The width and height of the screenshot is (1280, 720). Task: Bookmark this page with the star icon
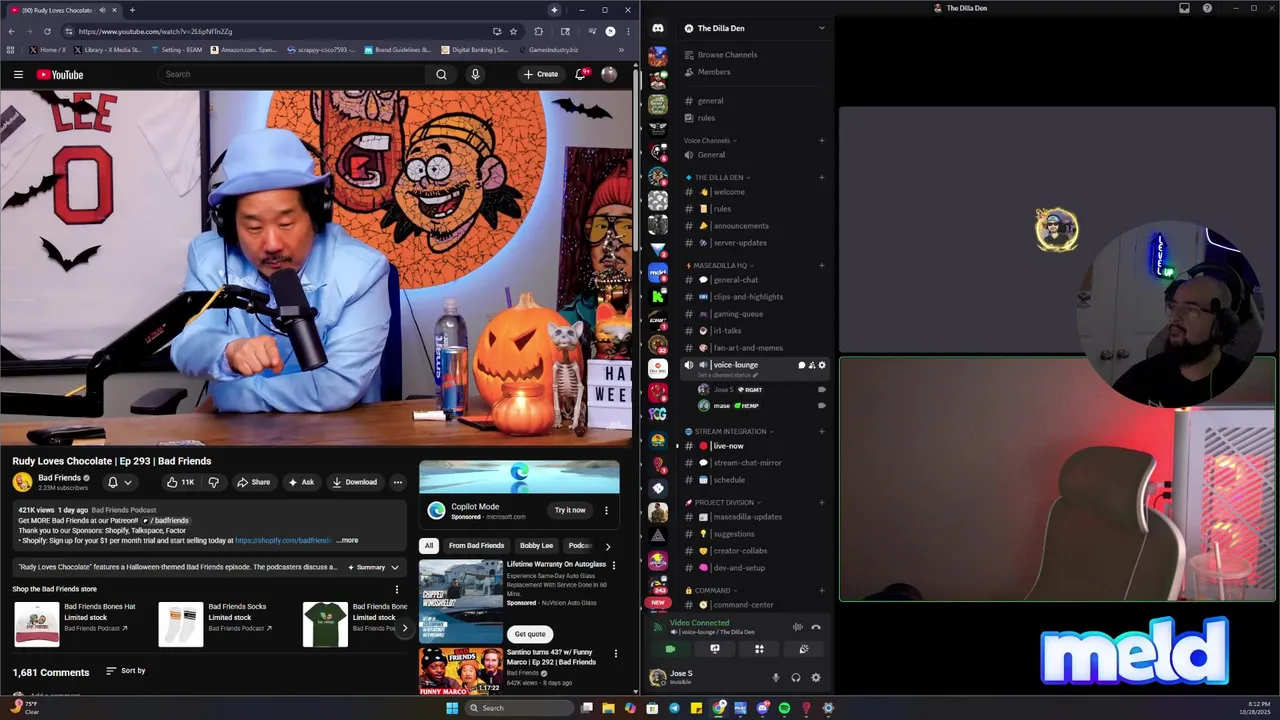[513, 31]
